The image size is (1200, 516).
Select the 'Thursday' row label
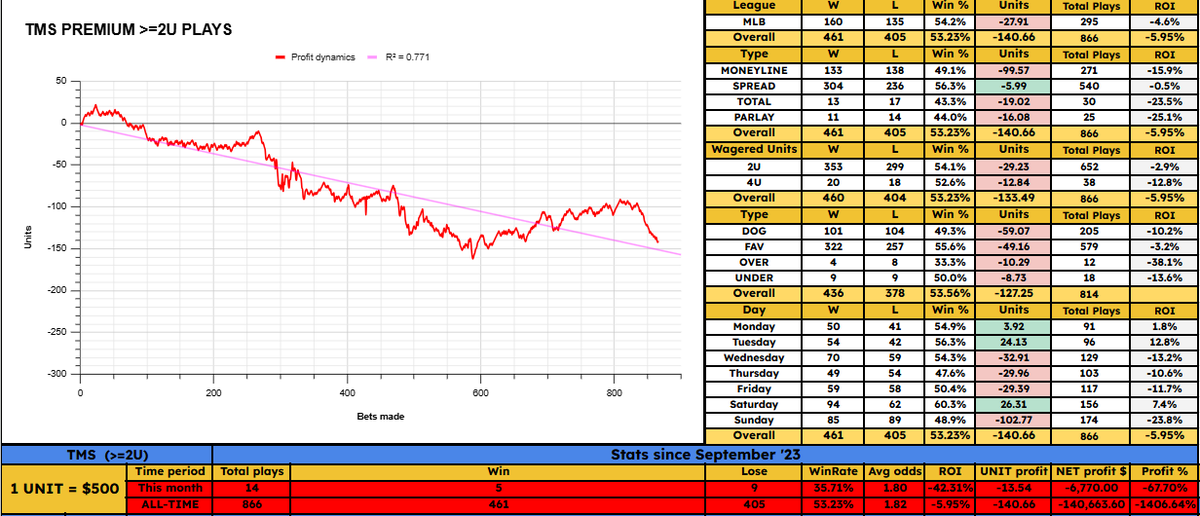(754, 373)
